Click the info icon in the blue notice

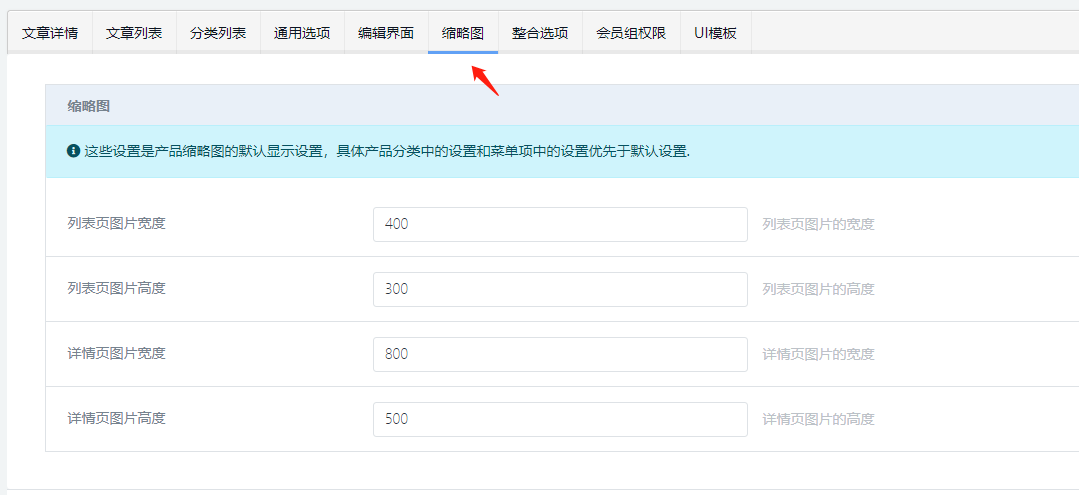point(73,151)
